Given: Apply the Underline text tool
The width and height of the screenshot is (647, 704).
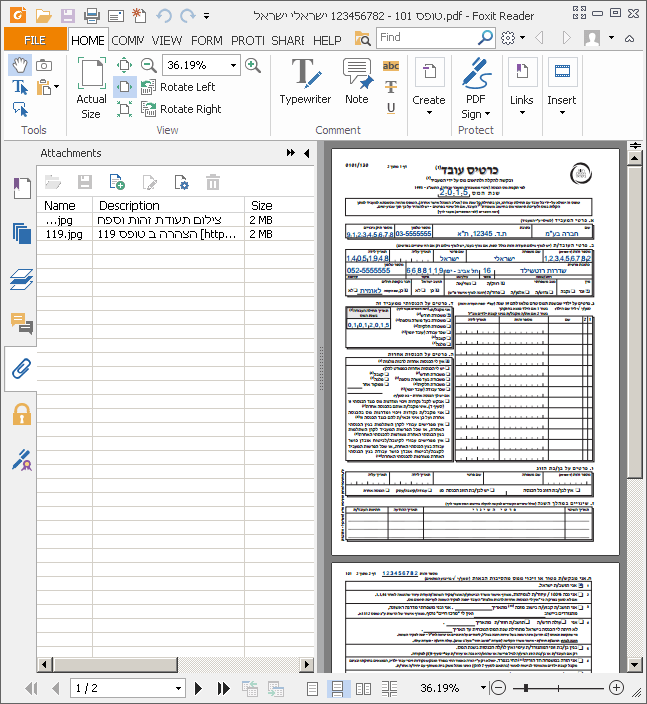Looking at the screenshot, I should [x=391, y=108].
